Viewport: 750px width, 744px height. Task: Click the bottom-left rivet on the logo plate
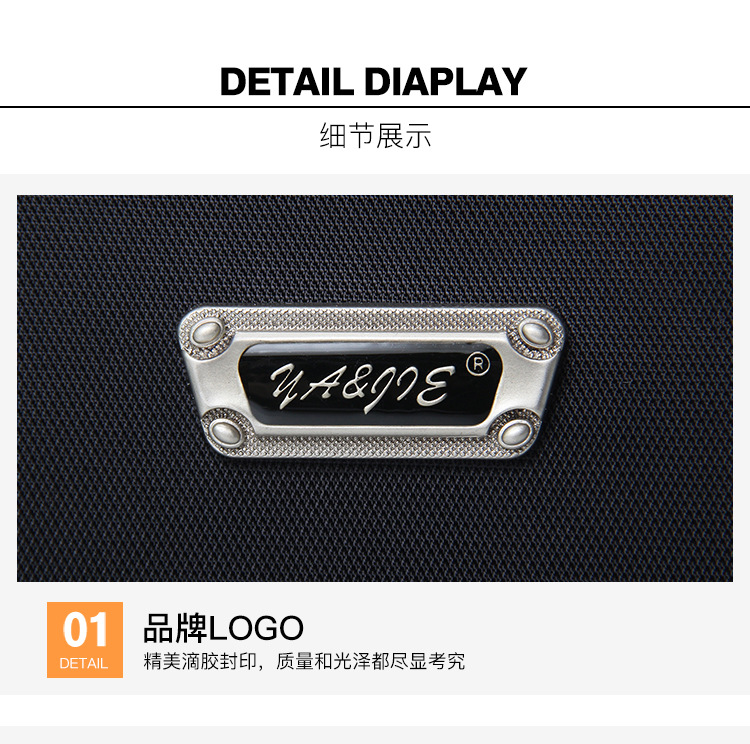point(226,433)
